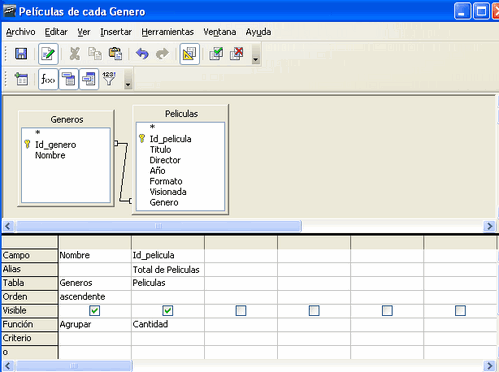This screenshot has width=499, height=372.
Task: Uncheck Visible for Nombre column
Action: 94,311
